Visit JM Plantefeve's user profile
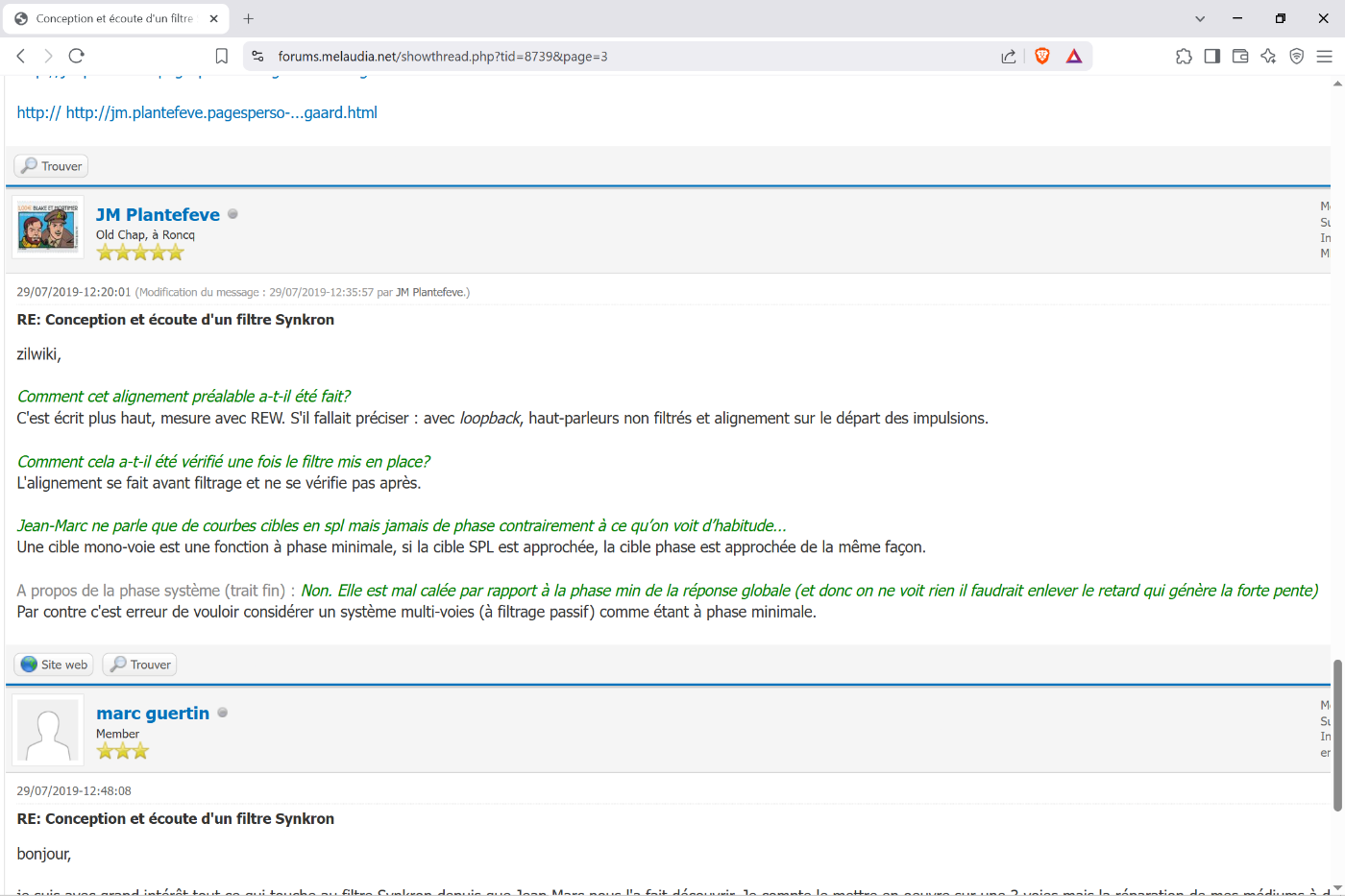 click(x=158, y=215)
